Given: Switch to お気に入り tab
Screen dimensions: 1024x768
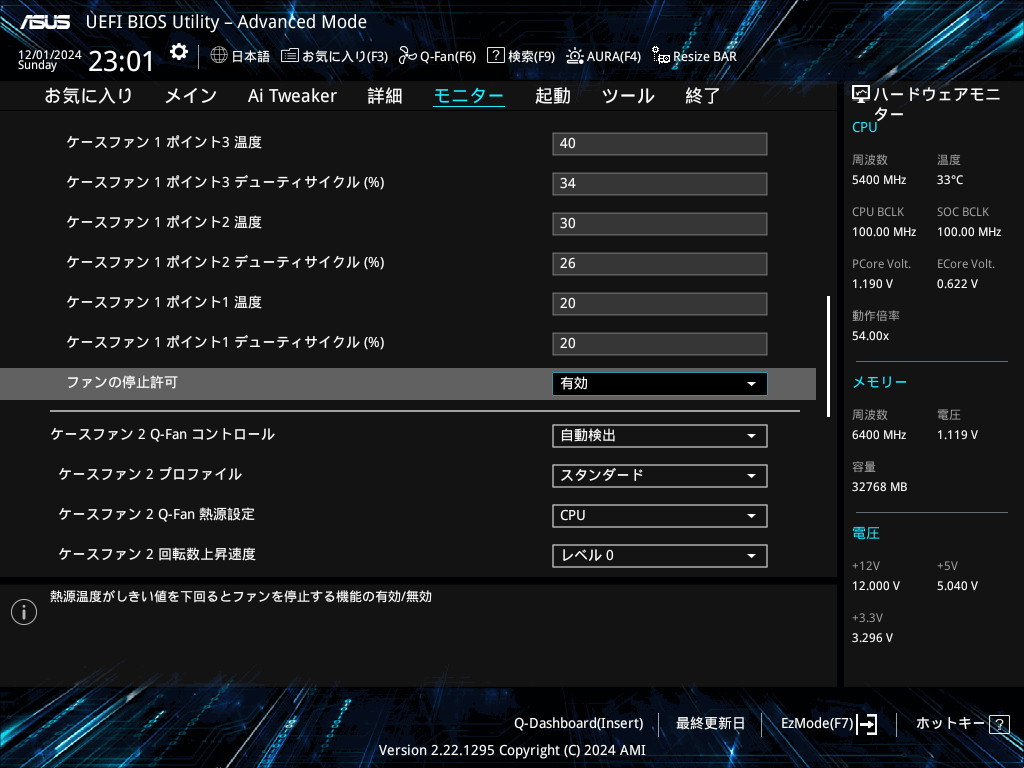Looking at the screenshot, I should 88,96.
